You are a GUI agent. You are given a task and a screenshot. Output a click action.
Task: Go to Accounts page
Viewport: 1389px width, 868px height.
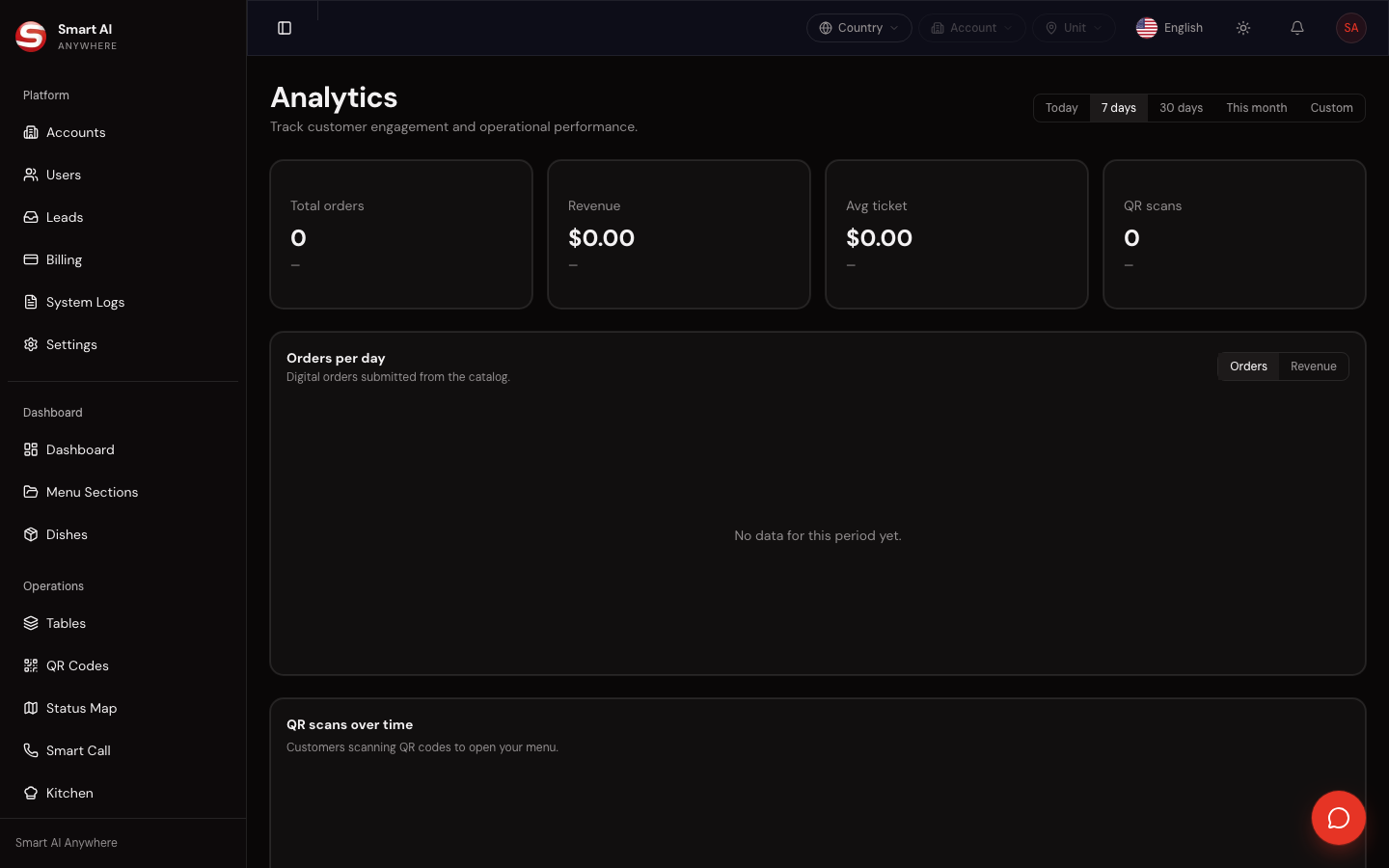(123, 132)
